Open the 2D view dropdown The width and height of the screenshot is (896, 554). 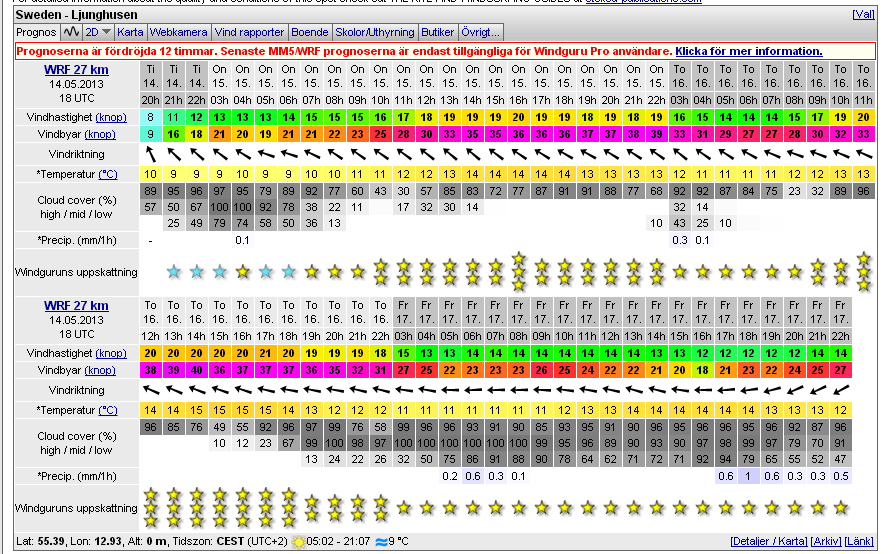pyautogui.click(x=97, y=32)
